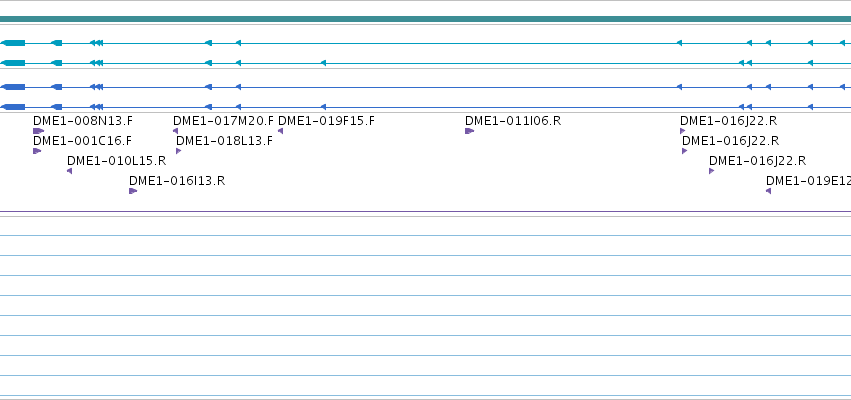Select the DME1-011I06.R feature label

tap(513, 120)
